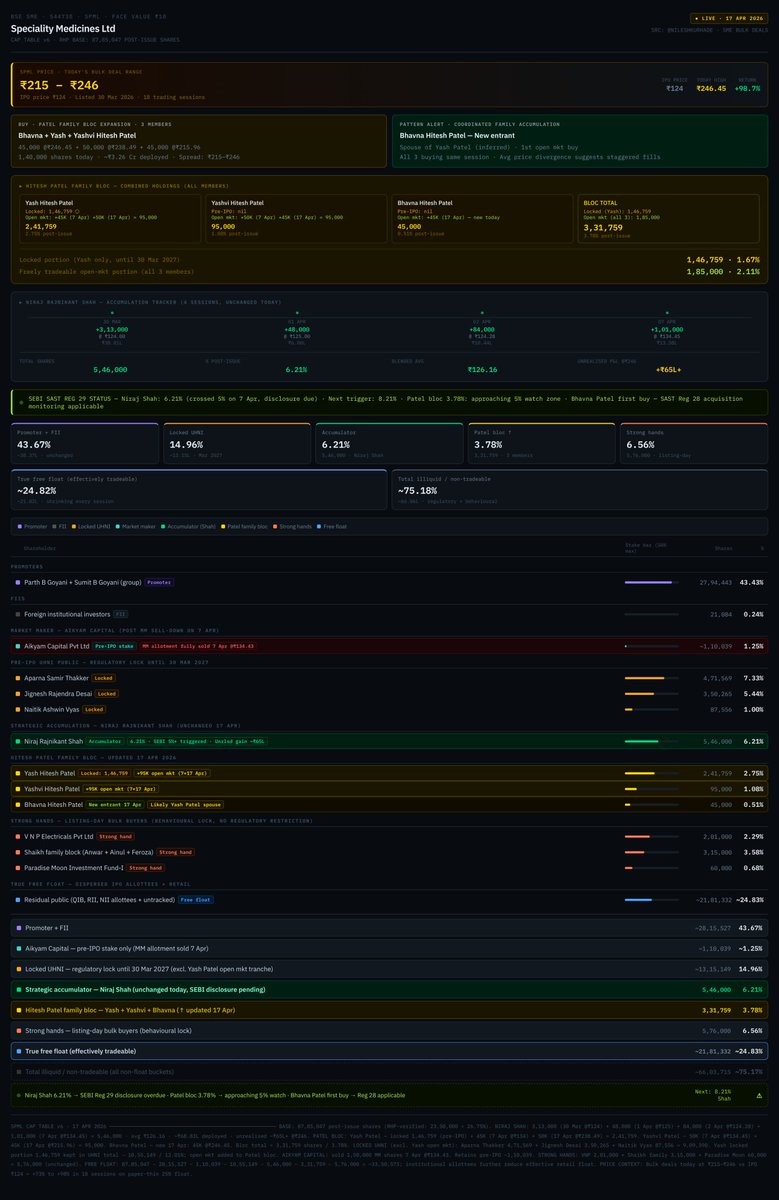Open the Yash Hitesh Patel holdings card
The height and width of the screenshot is (1200, 779).
(x=110, y=217)
